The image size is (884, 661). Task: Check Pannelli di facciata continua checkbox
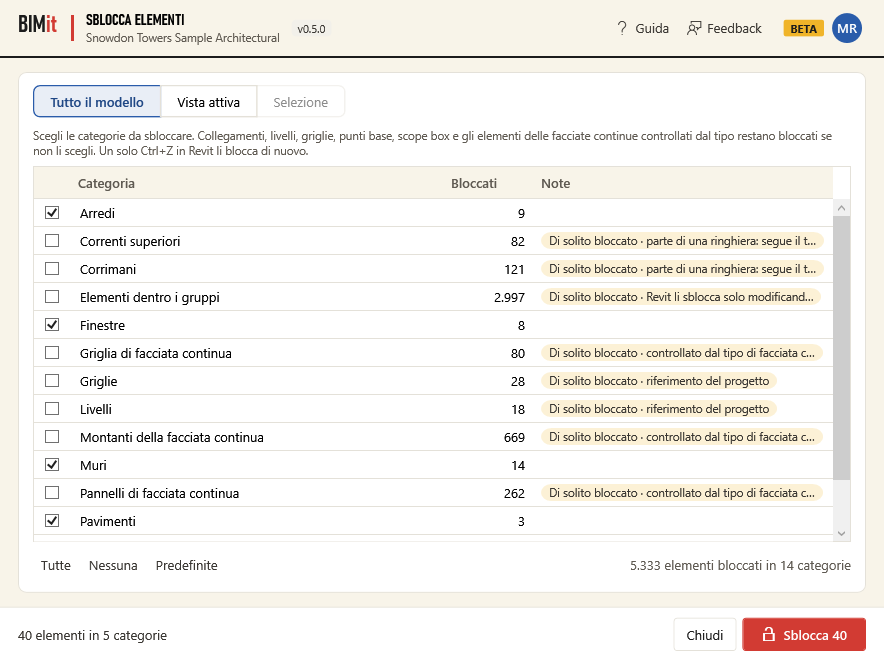pyautogui.click(x=52, y=493)
